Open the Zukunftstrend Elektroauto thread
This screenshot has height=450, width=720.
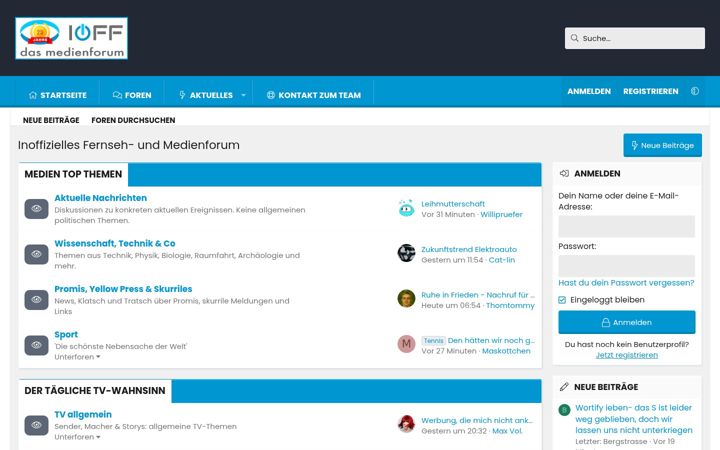coord(469,249)
